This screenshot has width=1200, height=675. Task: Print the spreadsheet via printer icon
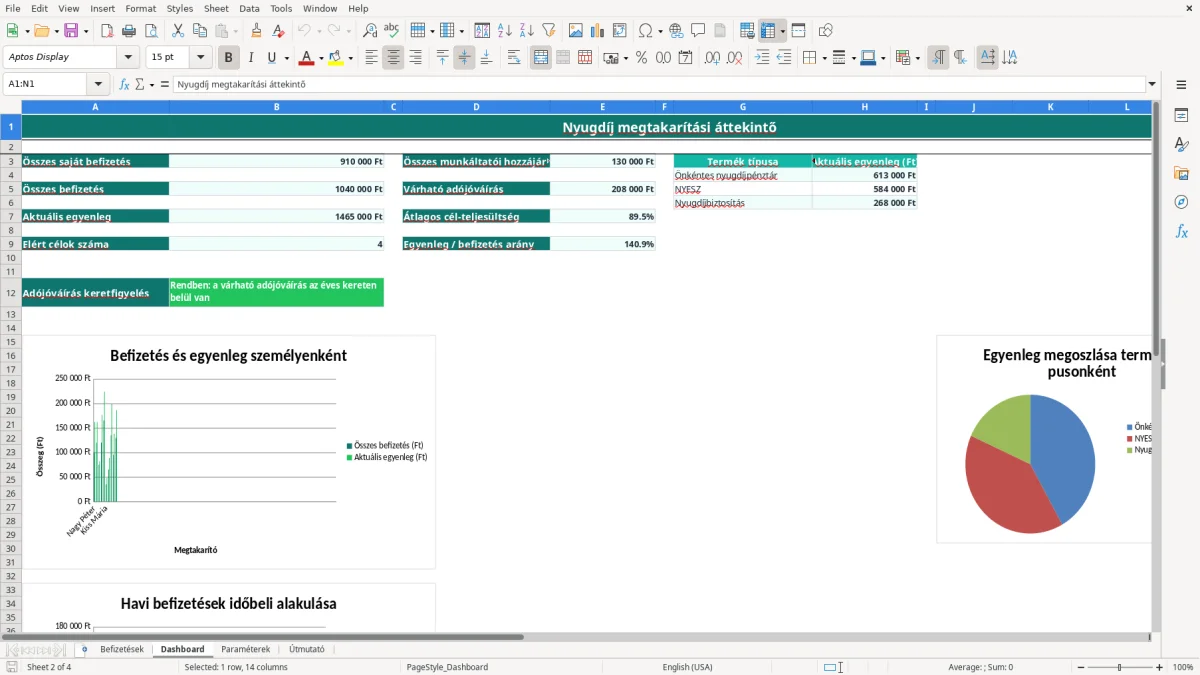129,31
